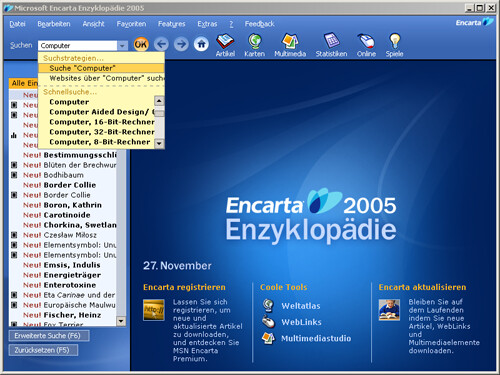The image size is (500, 375).
Task: Open the Multimediastudio link
Action: coord(316,338)
